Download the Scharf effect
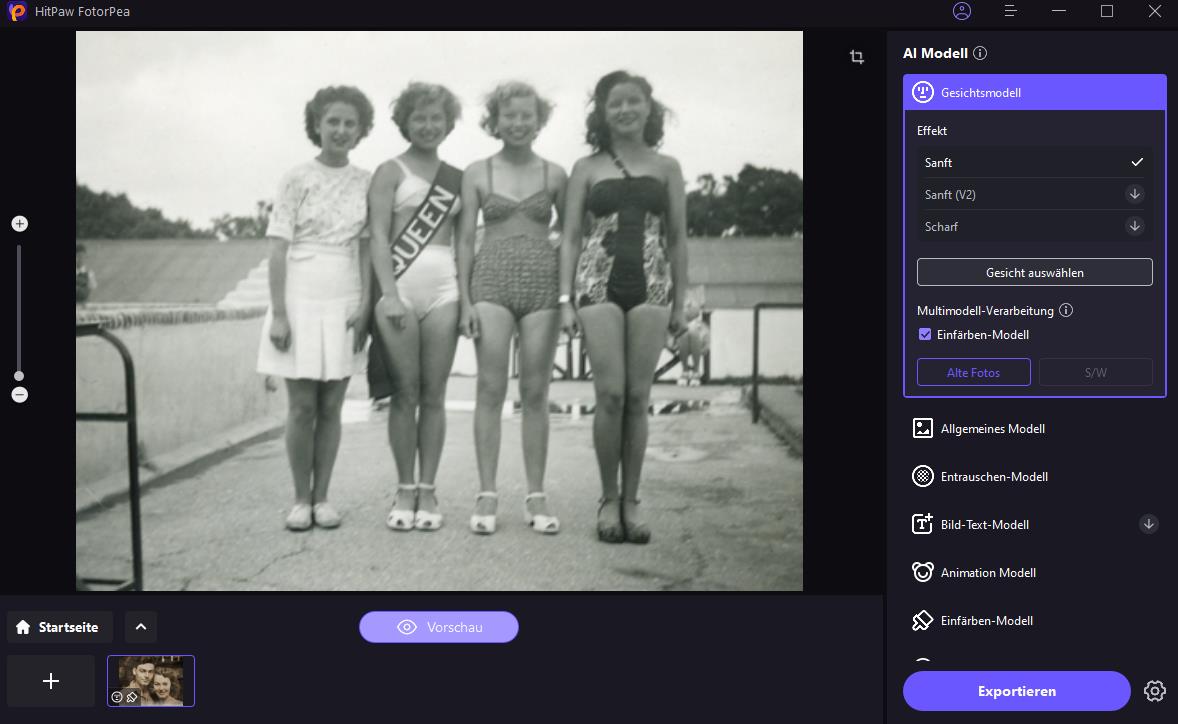 (x=1134, y=226)
